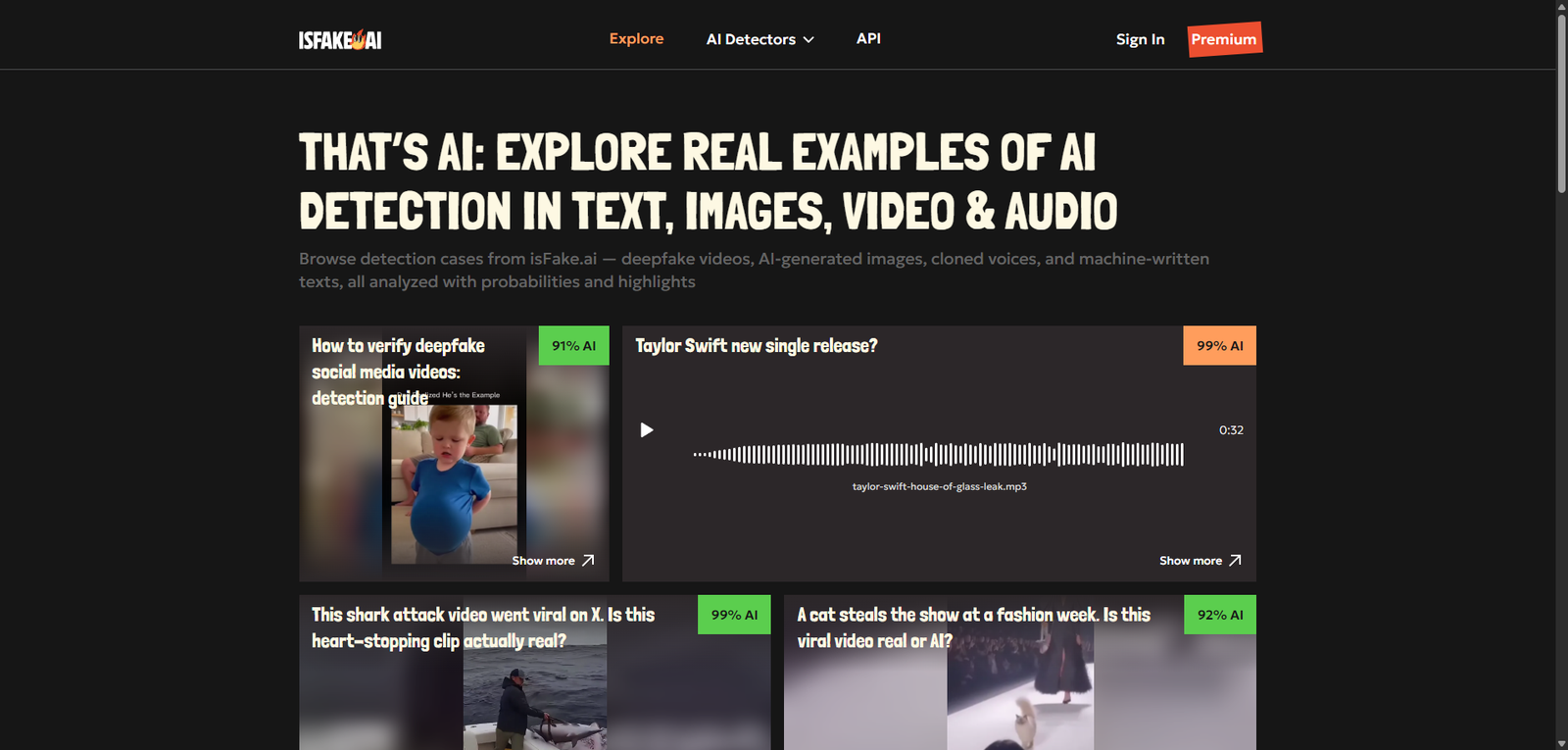Seek within the audio waveform track
The image size is (1568, 750).
938,455
